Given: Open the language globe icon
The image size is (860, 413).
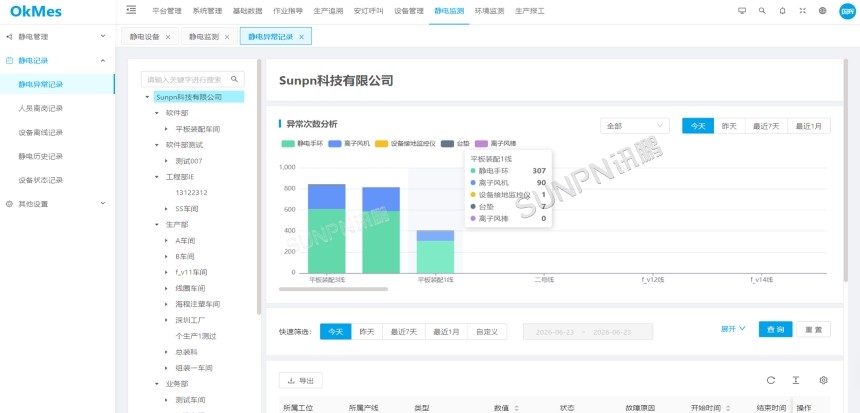Looking at the screenshot, I should 822,10.
